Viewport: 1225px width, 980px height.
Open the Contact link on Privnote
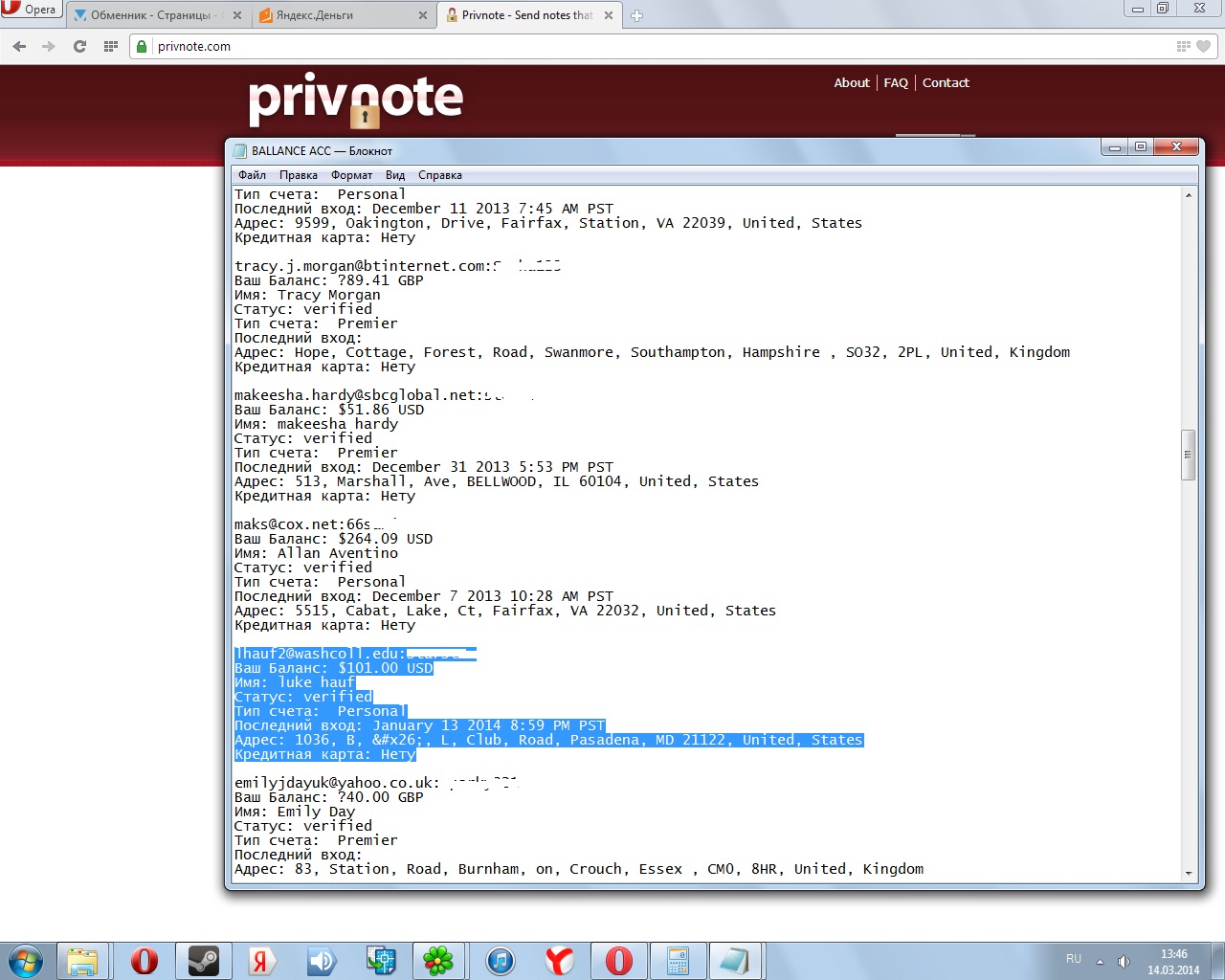tap(946, 83)
